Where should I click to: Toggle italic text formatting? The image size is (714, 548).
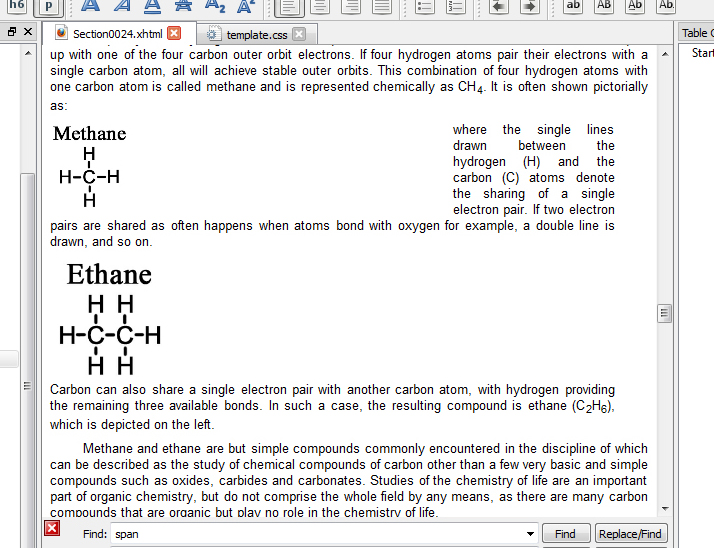[122, 6]
